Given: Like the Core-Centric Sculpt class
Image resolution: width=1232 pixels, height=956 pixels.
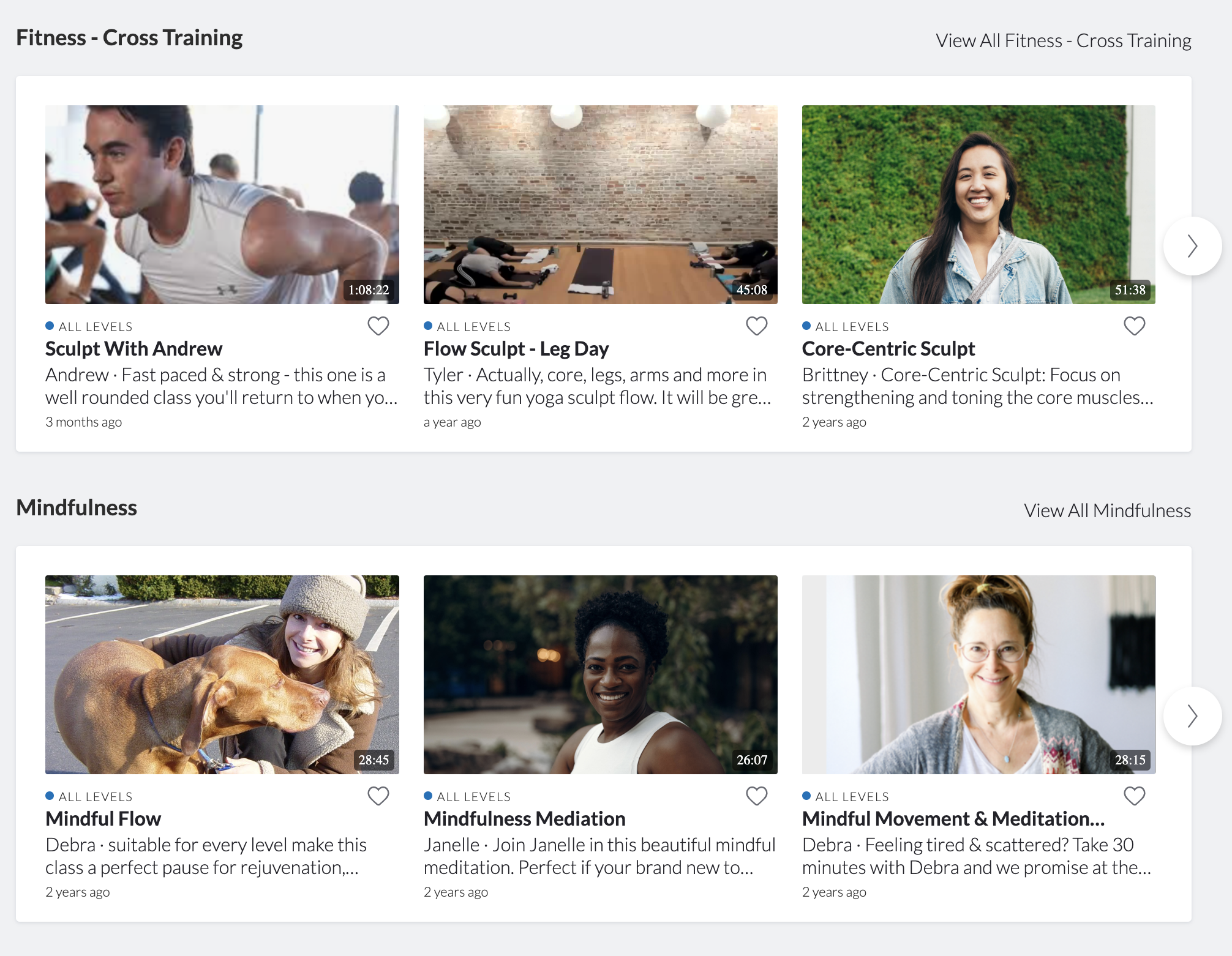Looking at the screenshot, I should (x=1134, y=326).
